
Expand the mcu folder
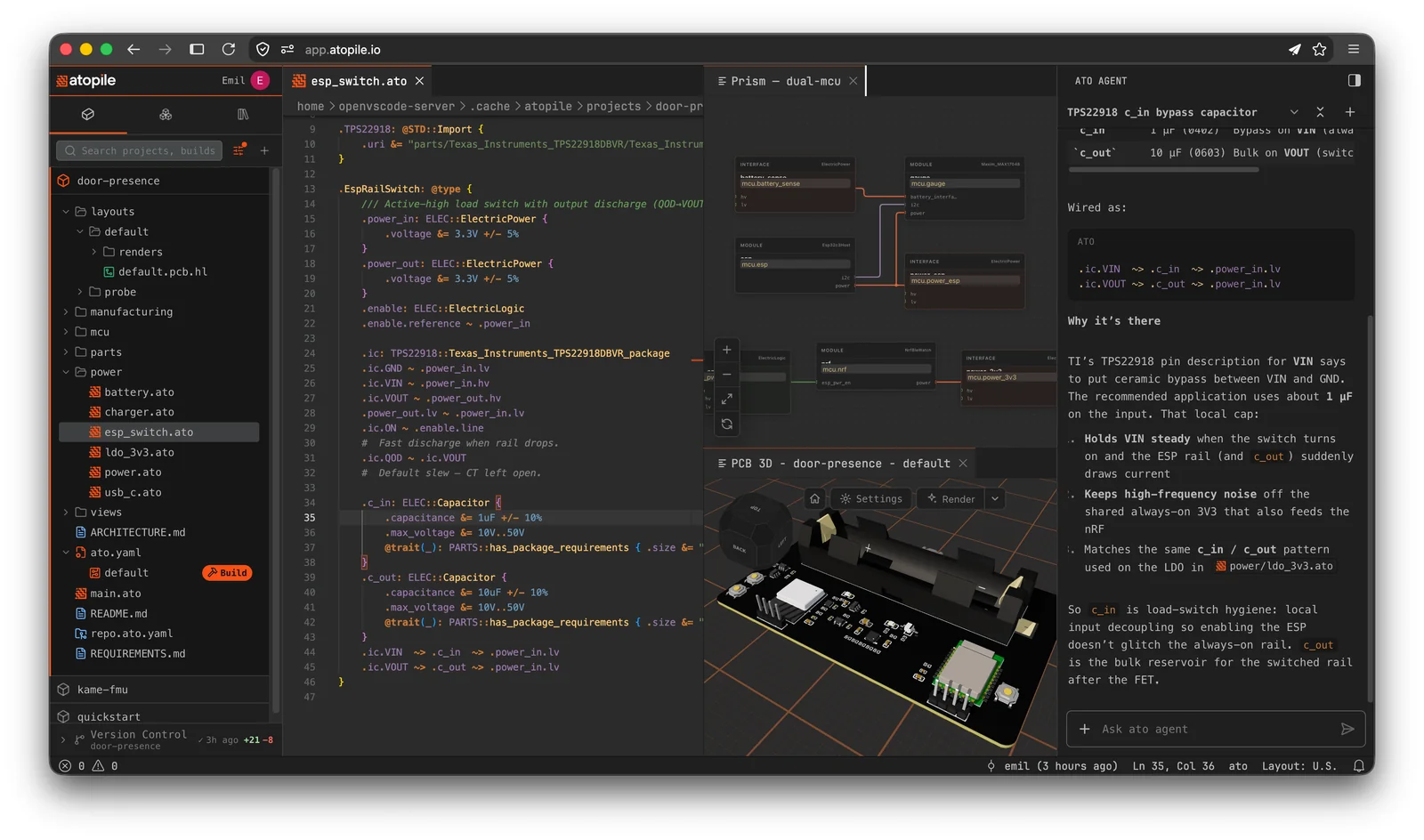click(x=66, y=332)
